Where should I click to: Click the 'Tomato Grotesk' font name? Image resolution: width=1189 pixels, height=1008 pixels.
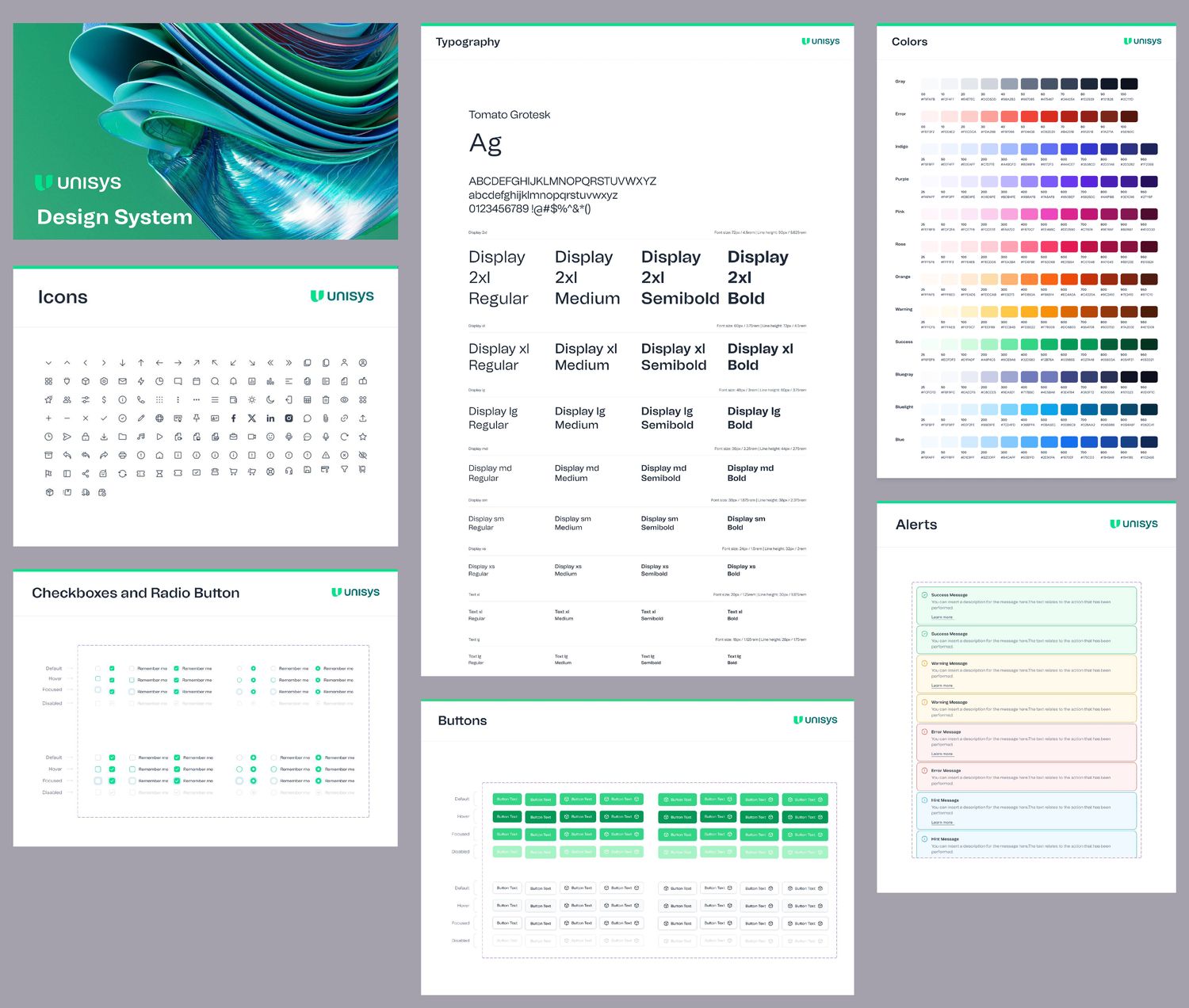(x=509, y=115)
